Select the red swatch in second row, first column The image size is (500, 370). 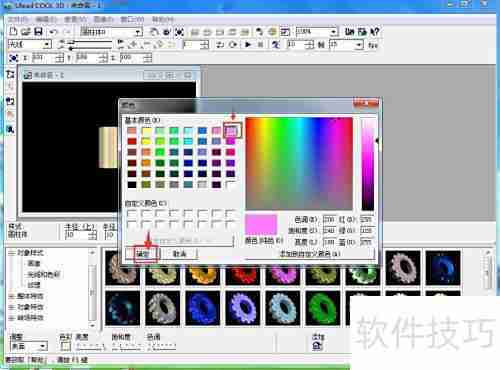tap(132, 141)
